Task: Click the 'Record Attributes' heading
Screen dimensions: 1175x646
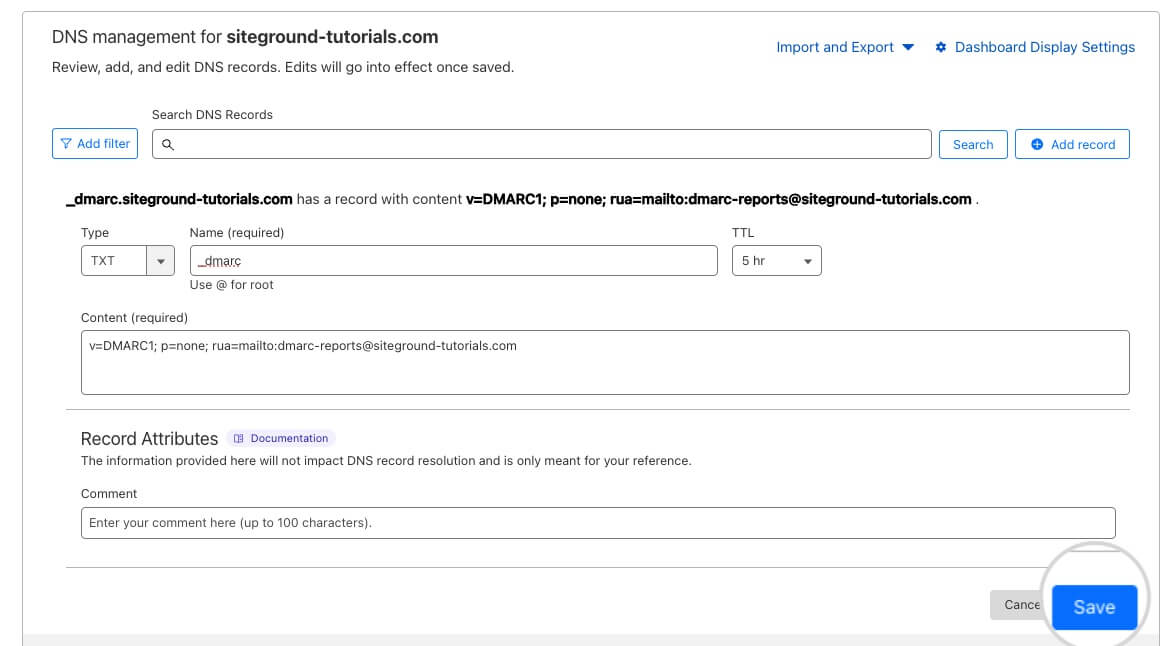Action: (x=149, y=438)
